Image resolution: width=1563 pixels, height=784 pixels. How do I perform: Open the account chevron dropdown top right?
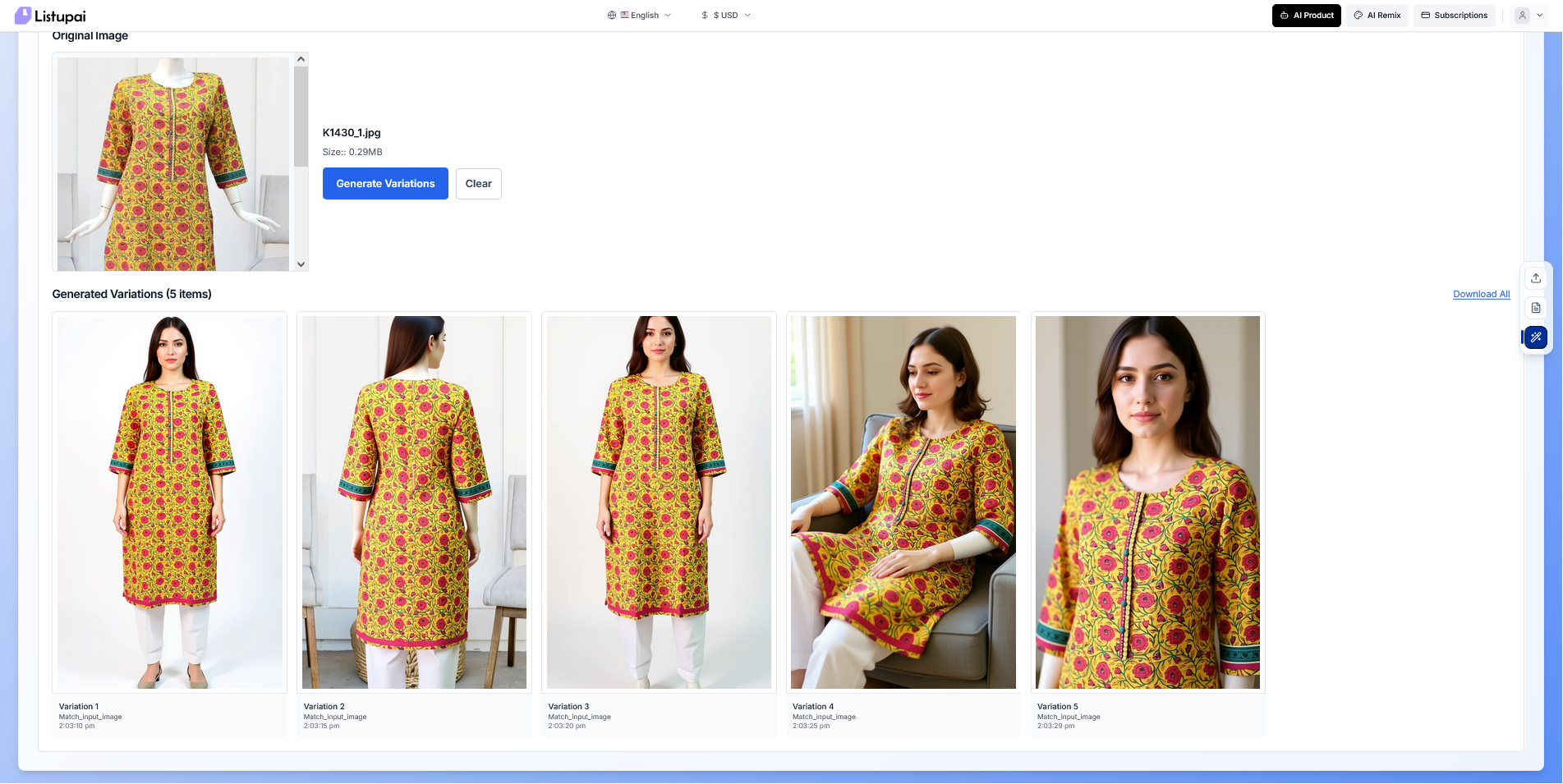[1540, 15]
